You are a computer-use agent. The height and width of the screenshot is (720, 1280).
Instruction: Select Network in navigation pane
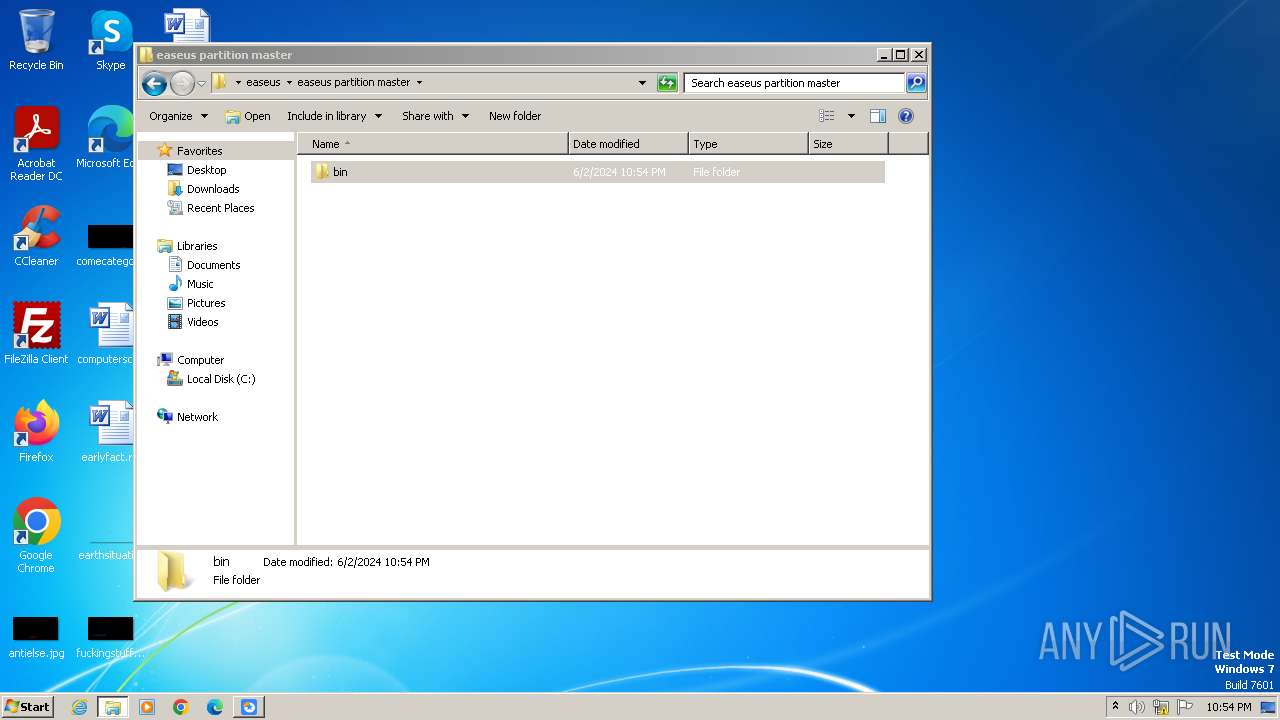[x=197, y=417]
